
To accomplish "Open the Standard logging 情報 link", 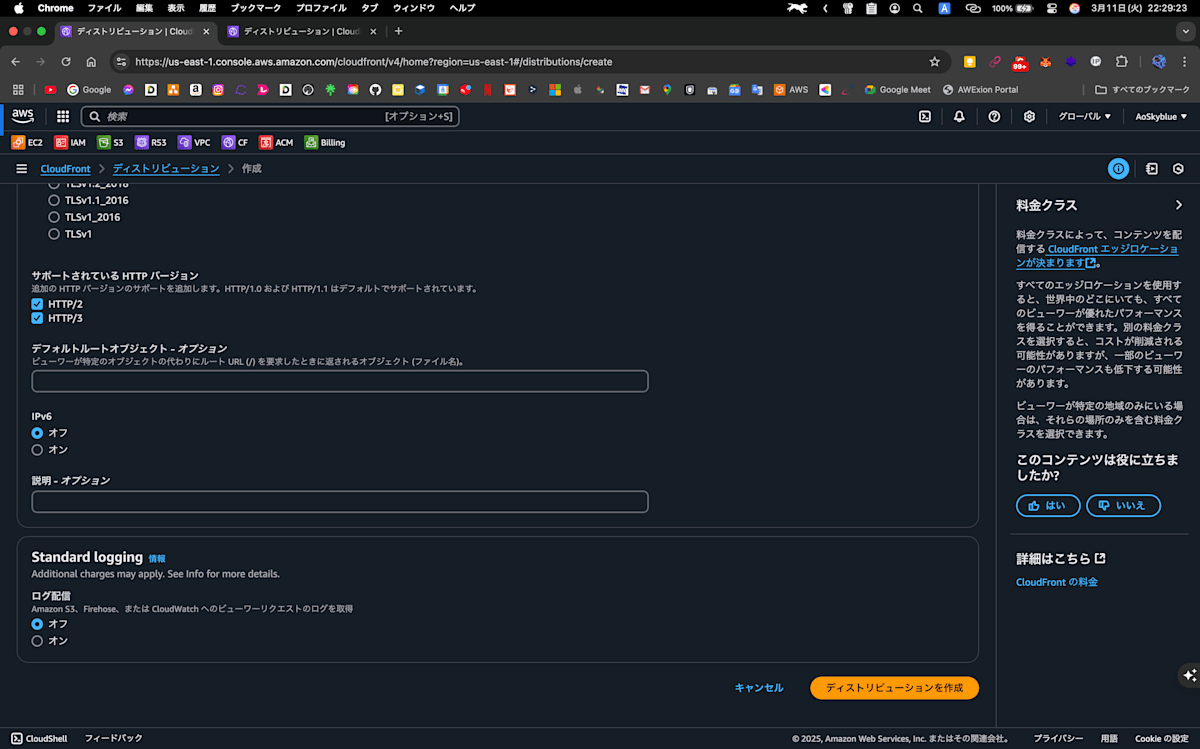I will [157, 558].
